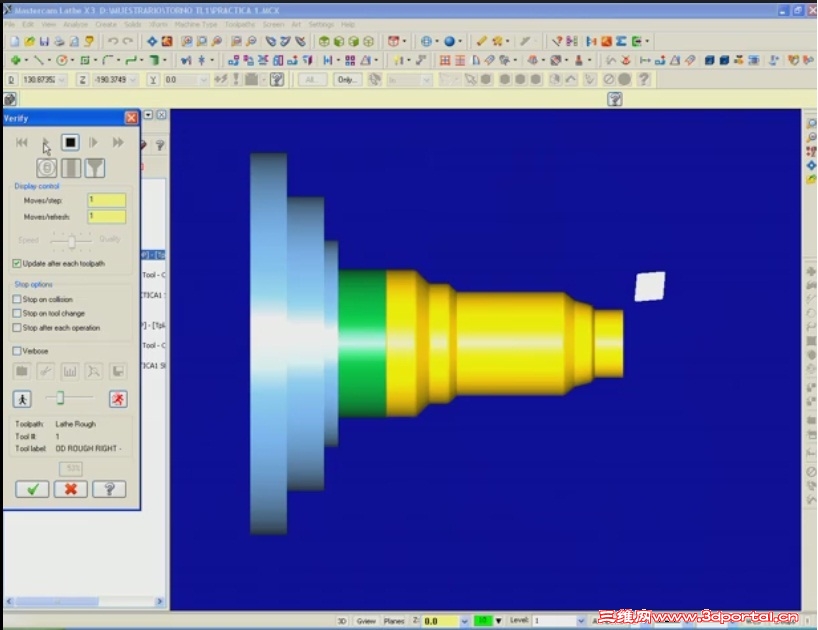Click the Verify dialog help button
This screenshot has height=630, width=818.
tap(109, 489)
